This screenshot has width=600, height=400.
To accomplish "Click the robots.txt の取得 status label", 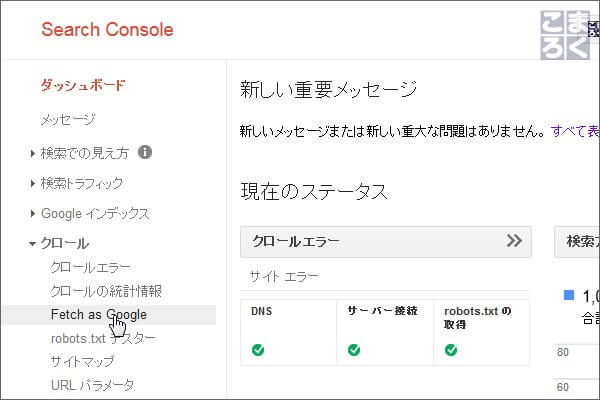I will pyautogui.click(x=478, y=318).
